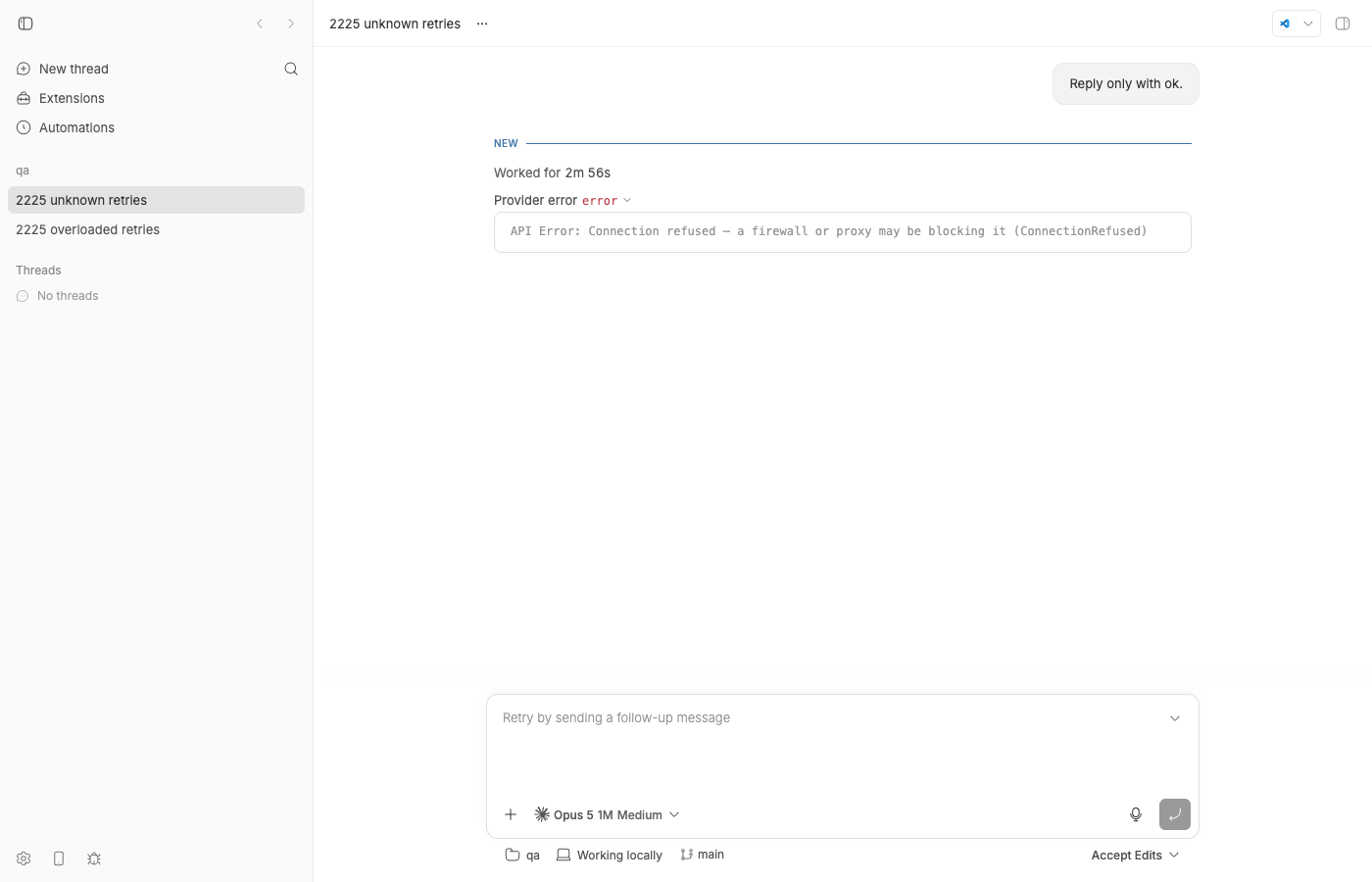The image size is (1372, 882).
Task: Open the Opus 5 1M Medium model dropdown
Action: click(607, 814)
